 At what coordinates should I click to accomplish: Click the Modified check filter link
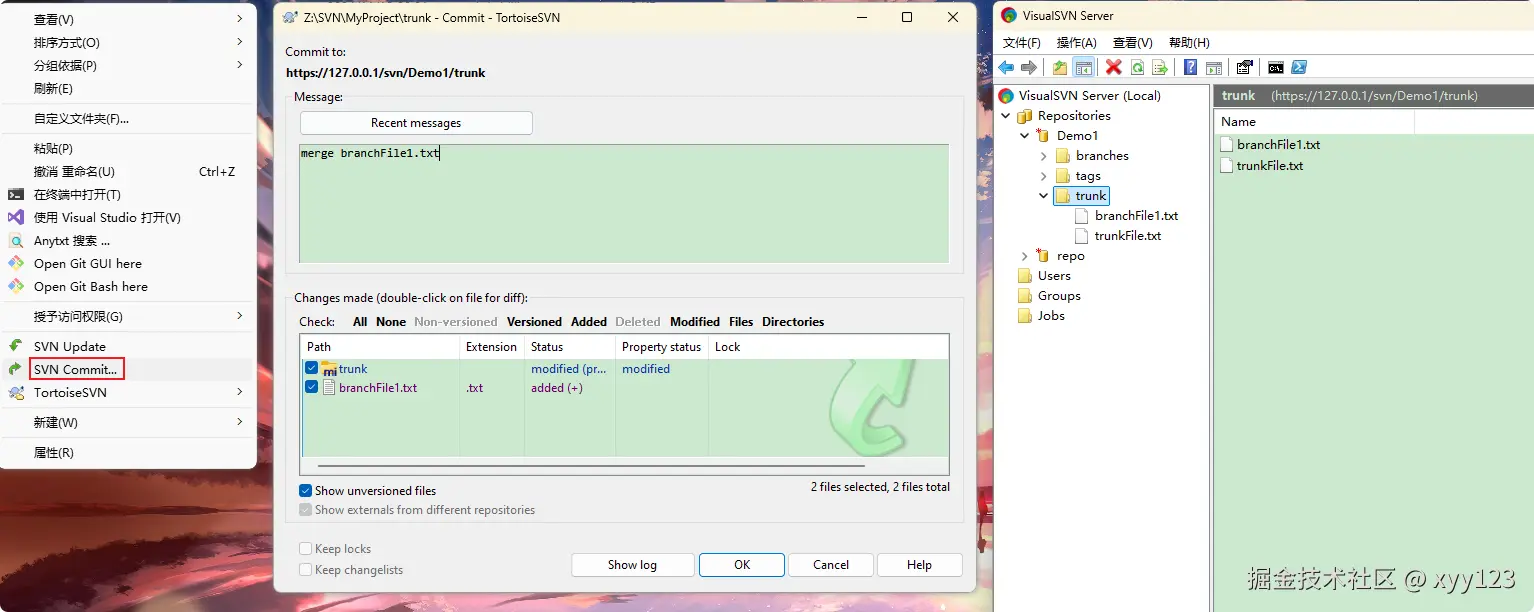pos(695,322)
